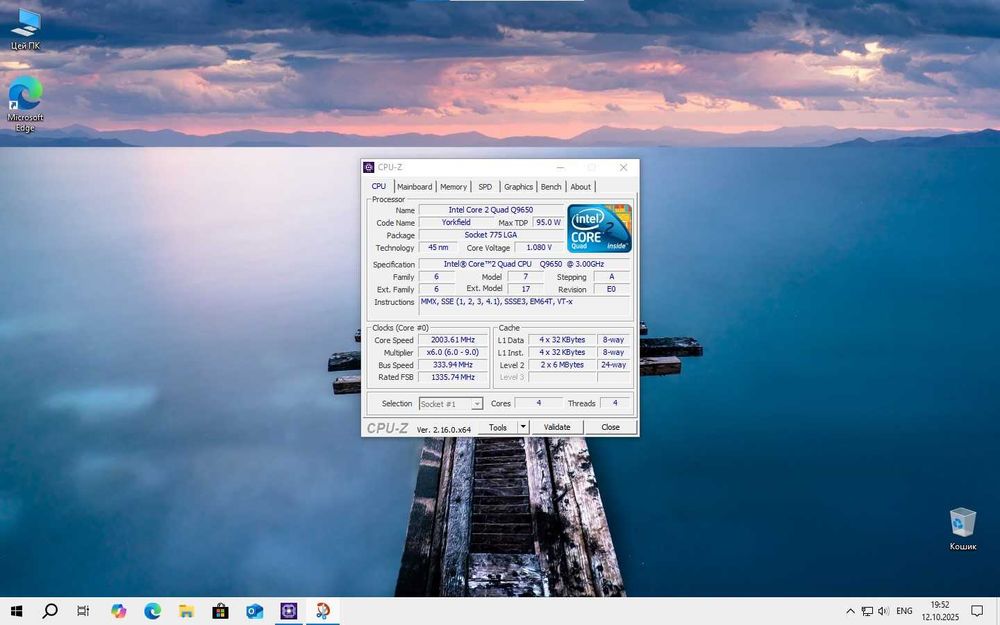Screen dimensions: 1000x625
Task: Click the scissors app icon in the taskbar
Action: tap(323, 611)
